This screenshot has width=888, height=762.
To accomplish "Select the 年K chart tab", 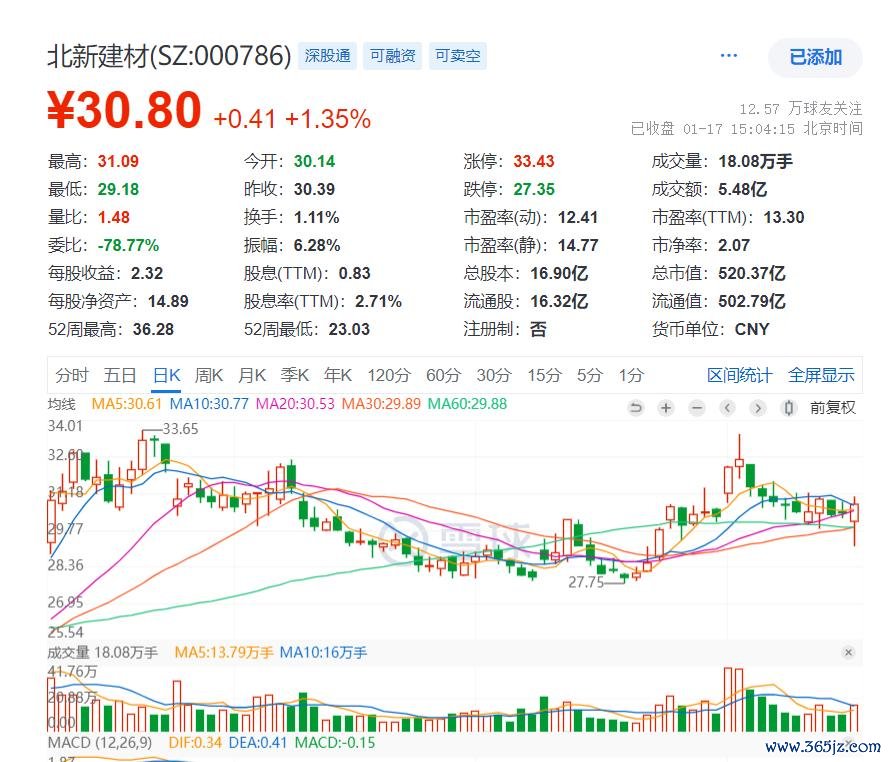I will pos(338,375).
